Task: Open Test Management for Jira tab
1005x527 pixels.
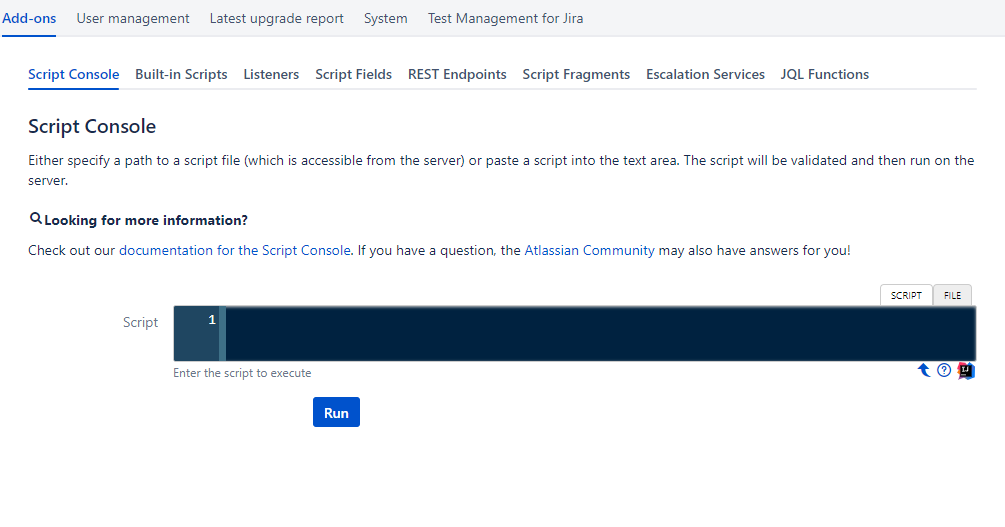Action: point(506,19)
